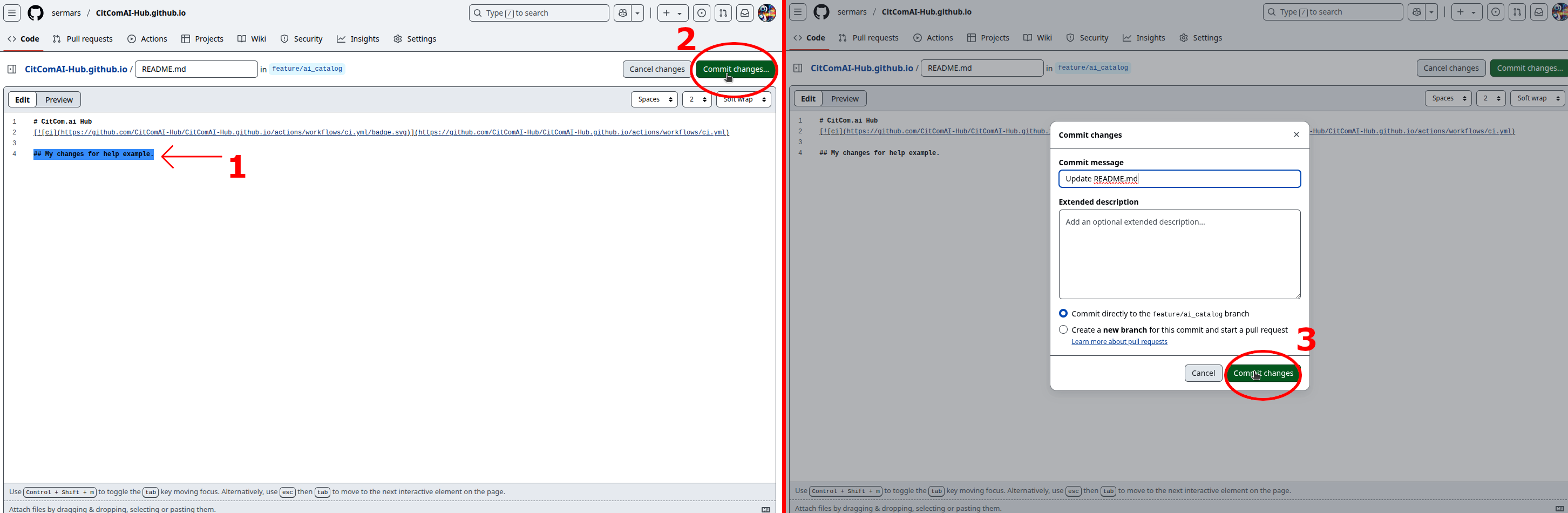Select Commit directly to feature/ai_catalog branch option
The height and width of the screenshot is (513, 1568).
coord(1063,313)
